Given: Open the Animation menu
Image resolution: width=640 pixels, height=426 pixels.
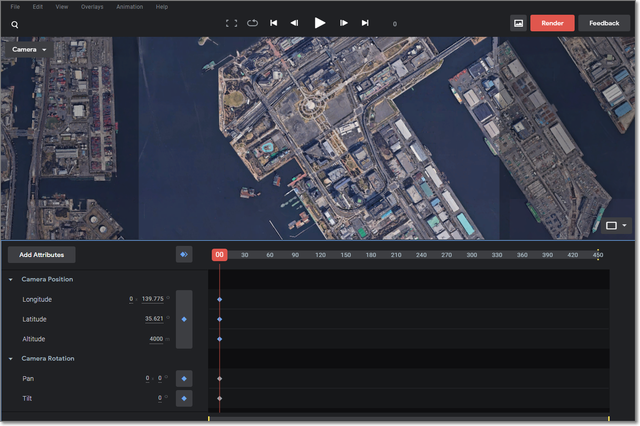Looking at the screenshot, I should pos(129,7).
